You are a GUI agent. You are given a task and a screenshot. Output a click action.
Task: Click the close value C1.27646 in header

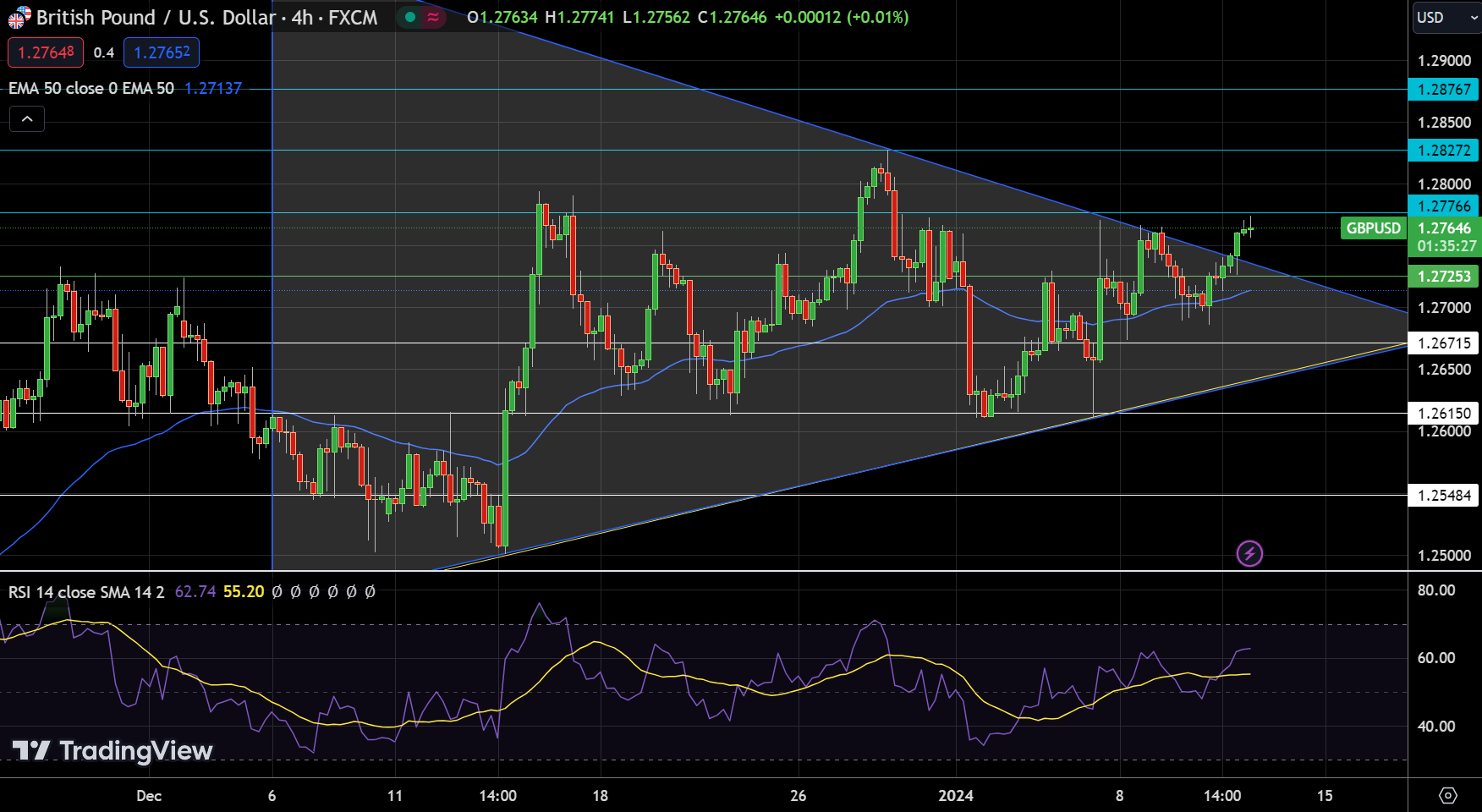(733, 17)
